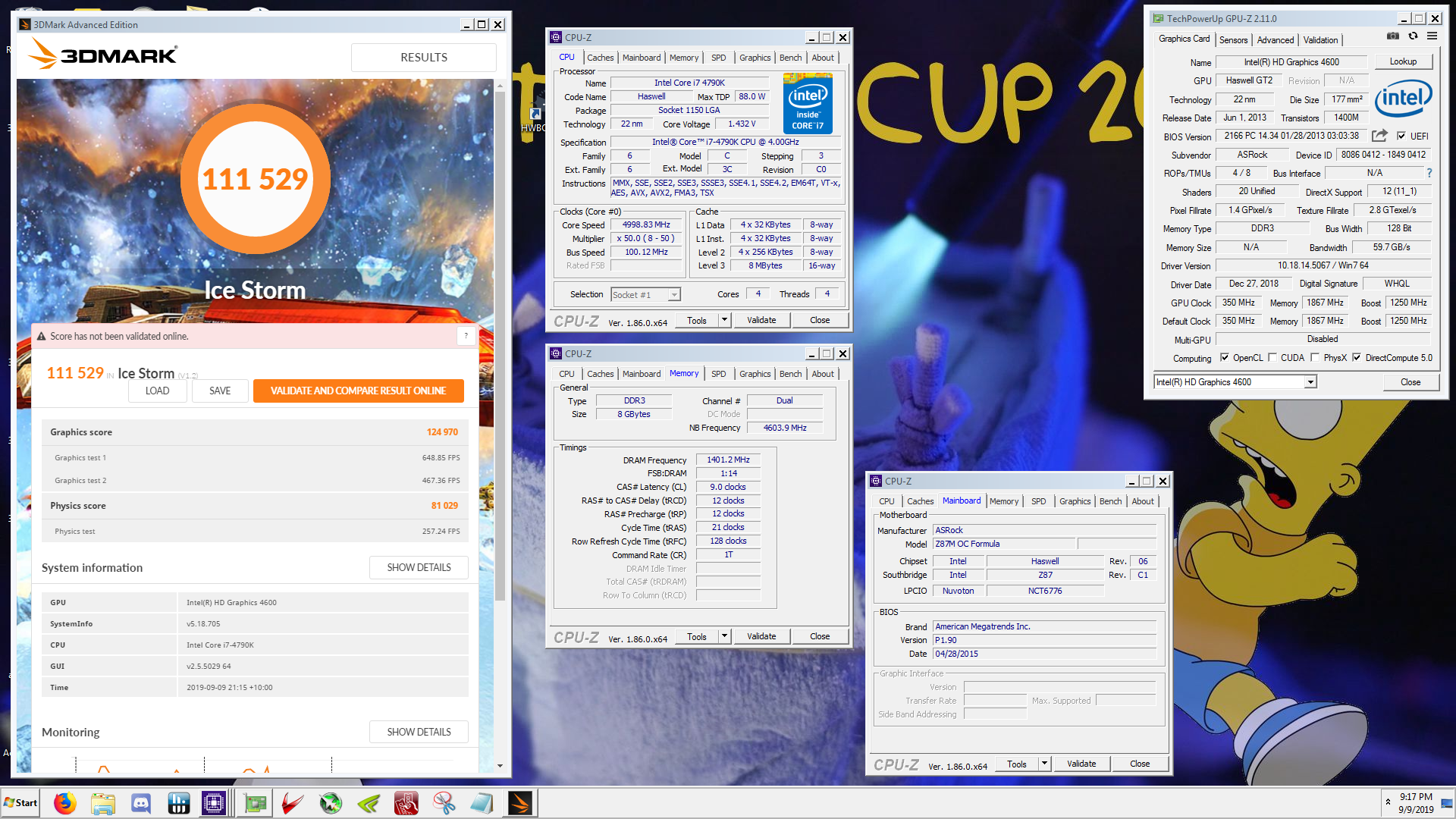Image resolution: width=1456 pixels, height=819 pixels.
Task: Open the Bench tab in CPU-Z Mainboard window
Action: [1110, 501]
